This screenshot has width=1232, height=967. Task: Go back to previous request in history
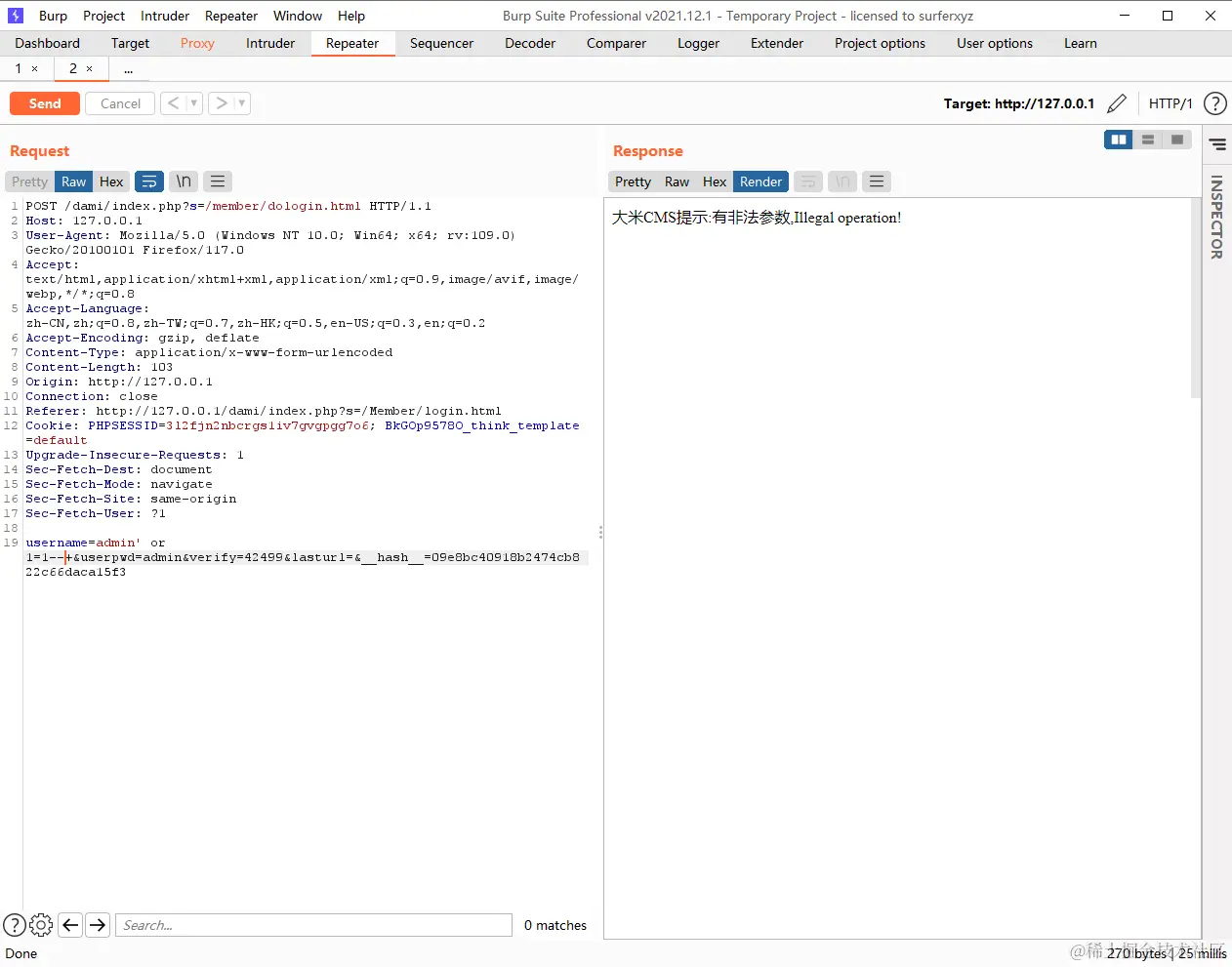pyautogui.click(x=173, y=103)
